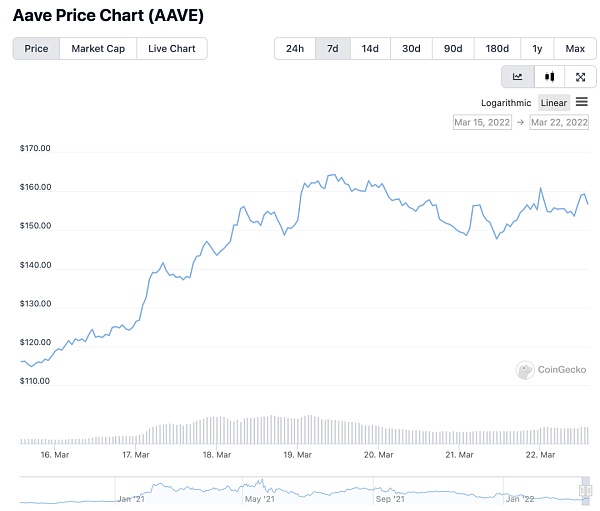Show Max price history

[575, 48]
